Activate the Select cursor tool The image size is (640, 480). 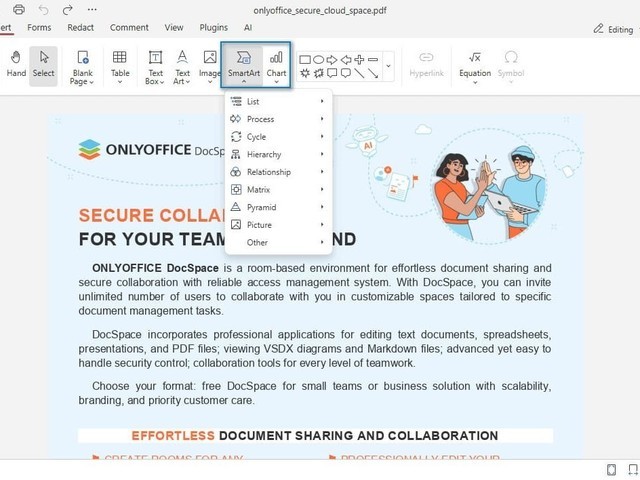point(43,64)
